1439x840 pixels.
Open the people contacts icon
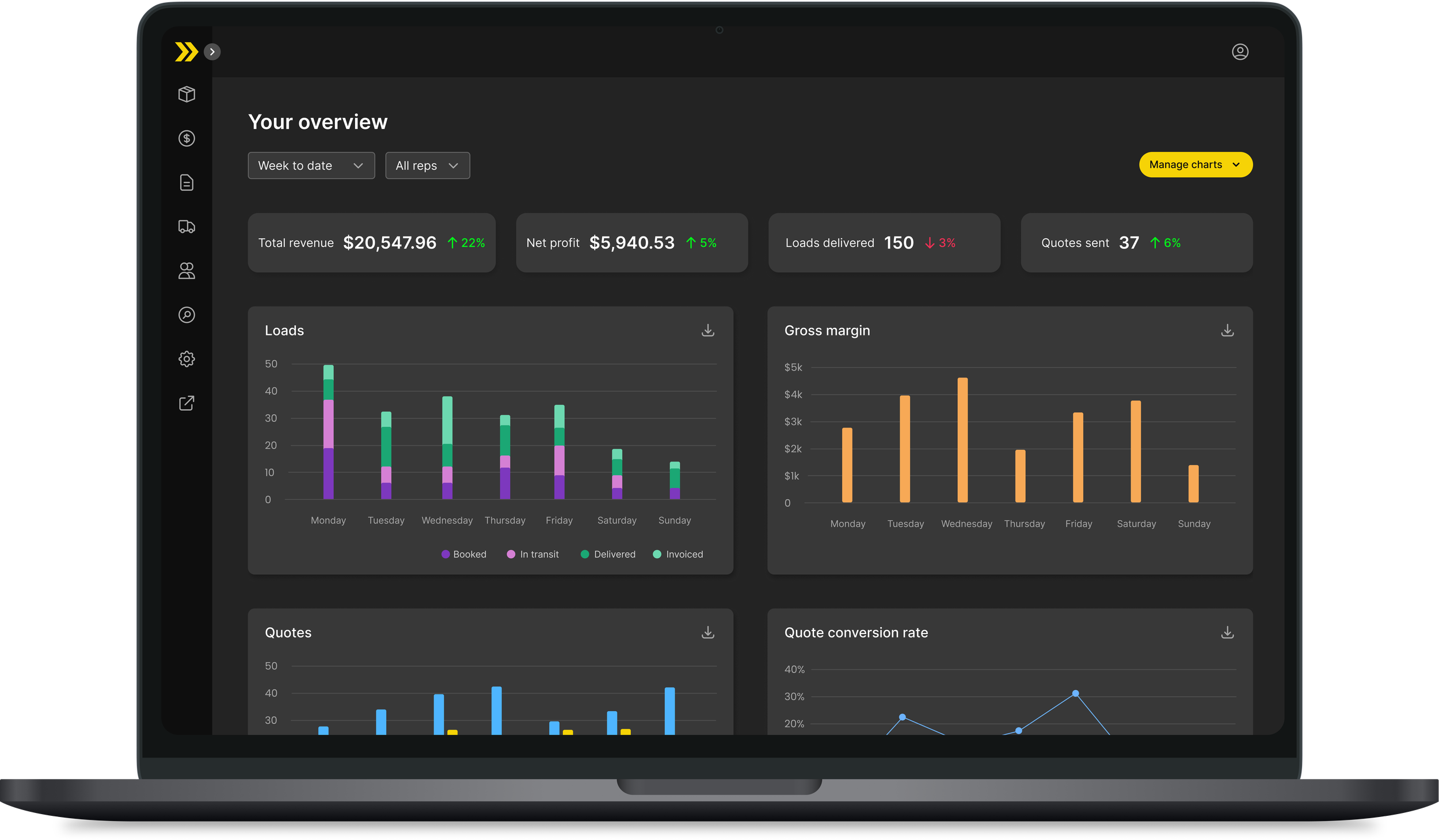(186, 271)
